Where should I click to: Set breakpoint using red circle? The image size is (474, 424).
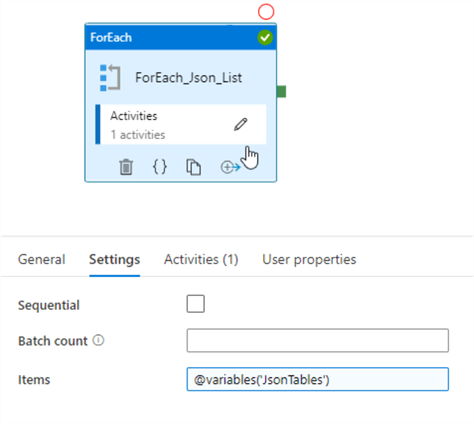click(266, 12)
